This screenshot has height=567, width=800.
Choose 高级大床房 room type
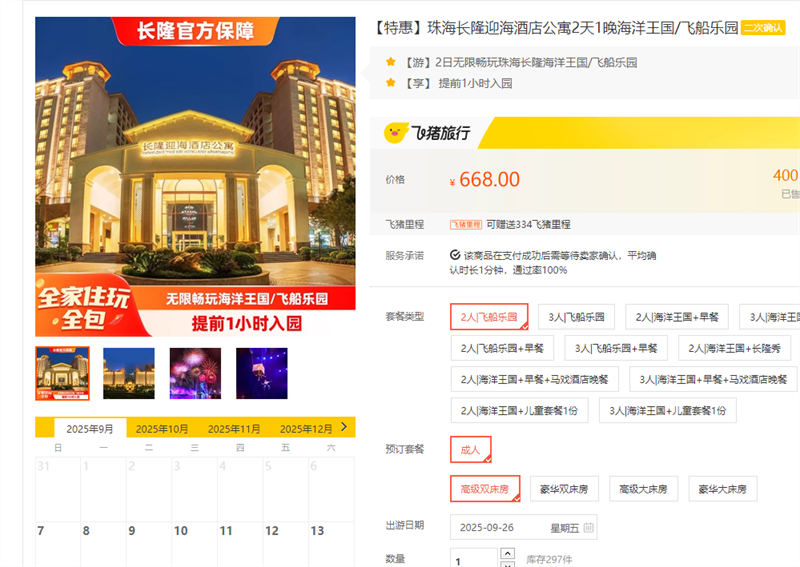[x=643, y=489]
